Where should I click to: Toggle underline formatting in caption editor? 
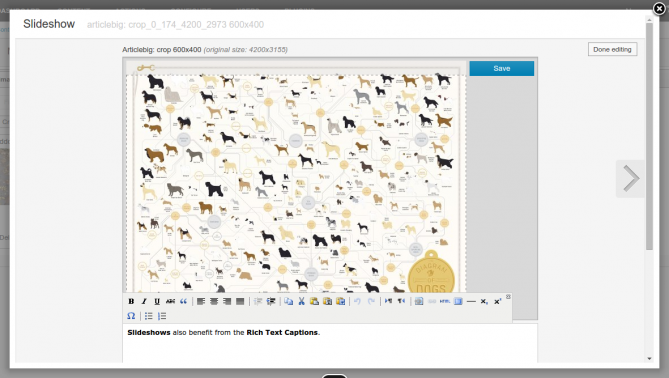click(157, 301)
